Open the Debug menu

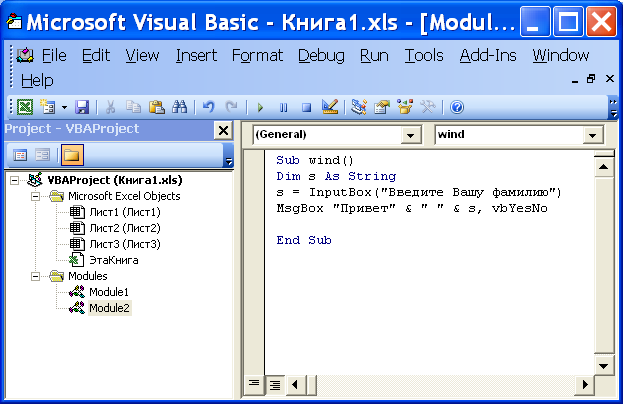coord(321,56)
